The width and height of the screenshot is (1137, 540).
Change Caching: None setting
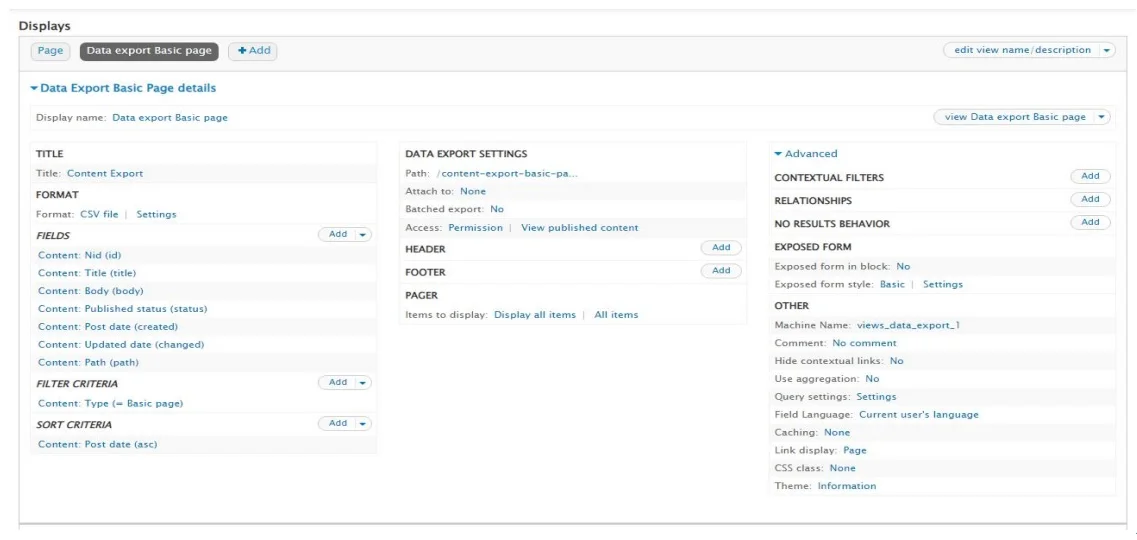tap(837, 432)
